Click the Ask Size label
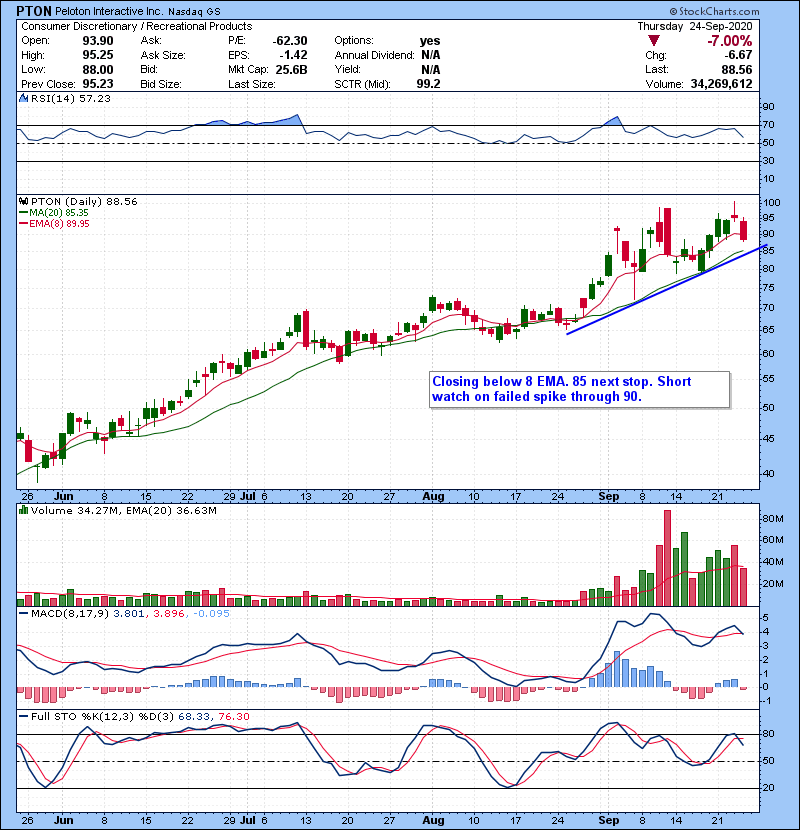Screen dimensions: 800x830 click(163, 55)
